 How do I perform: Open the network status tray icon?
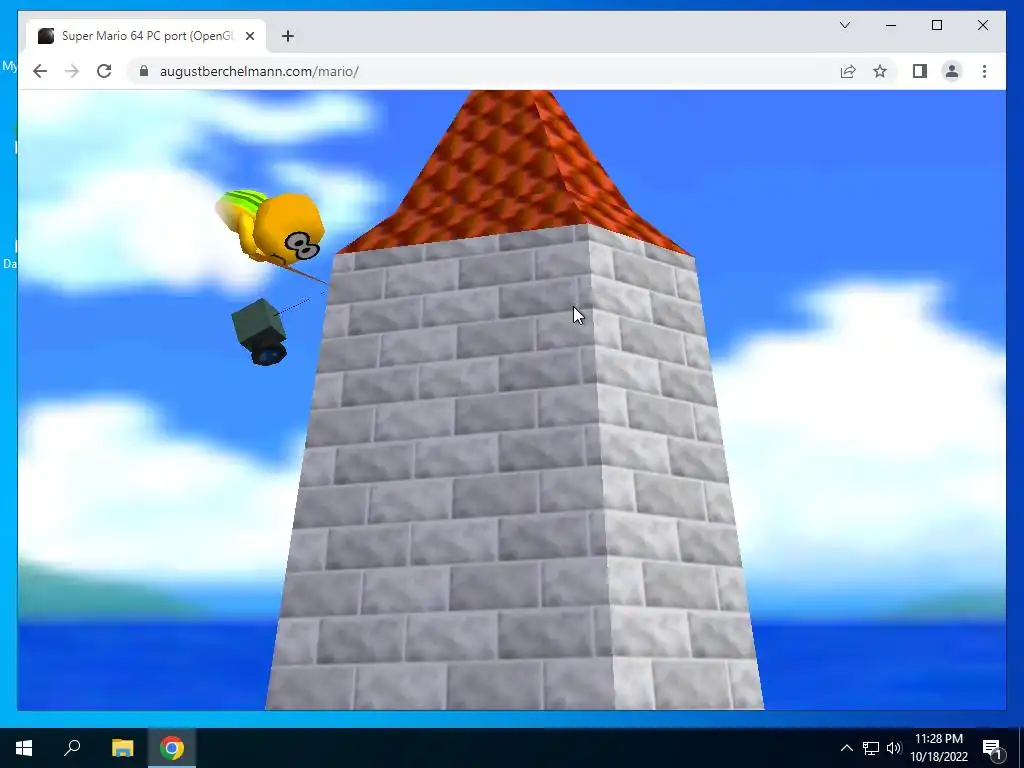tap(871, 748)
